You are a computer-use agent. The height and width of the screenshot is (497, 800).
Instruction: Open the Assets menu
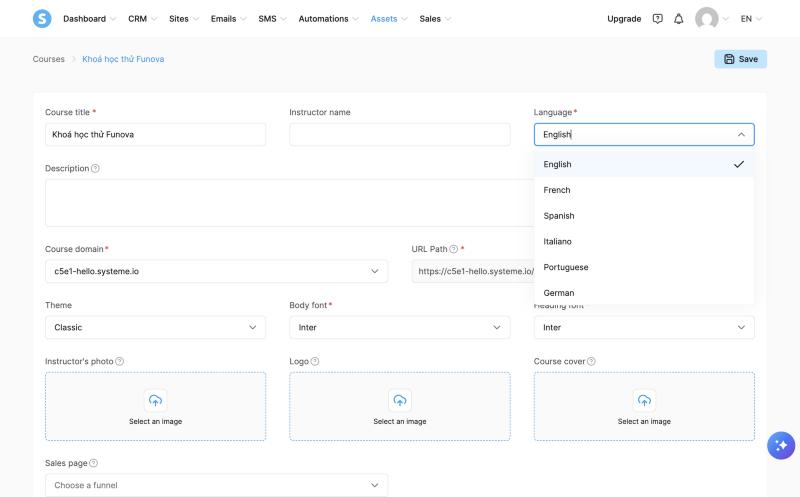click(x=389, y=19)
